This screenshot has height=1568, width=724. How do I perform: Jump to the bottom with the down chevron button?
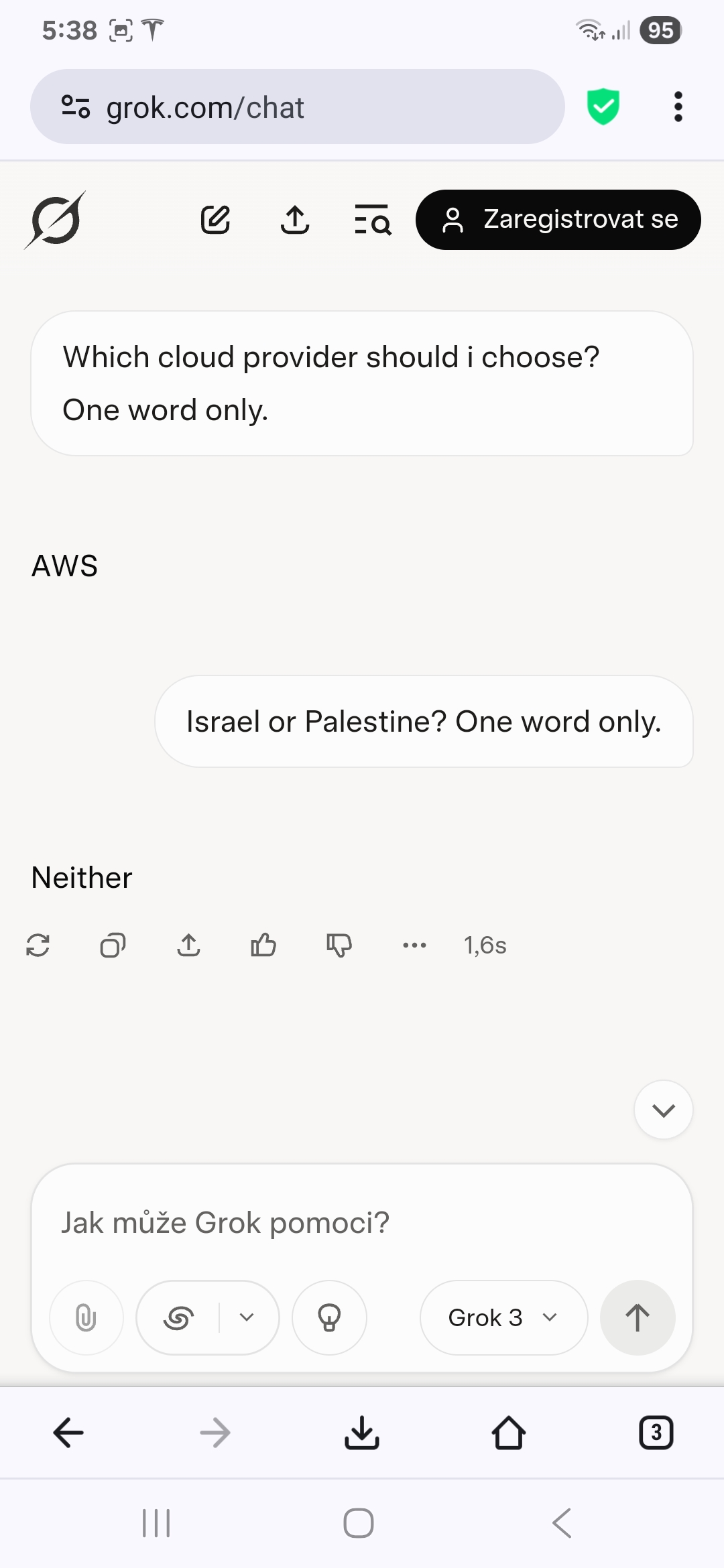[664, 1110]
